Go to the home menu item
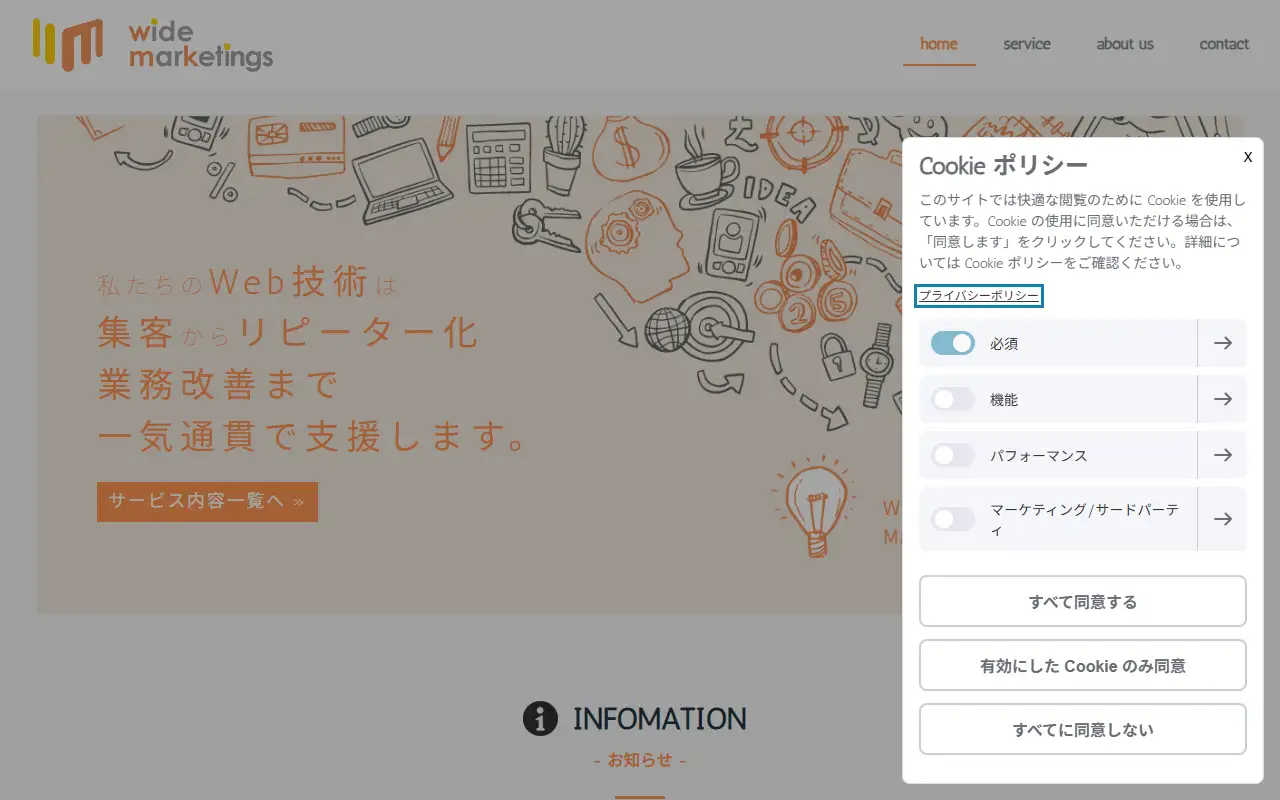1280x800 pixels. coord(939,44)
